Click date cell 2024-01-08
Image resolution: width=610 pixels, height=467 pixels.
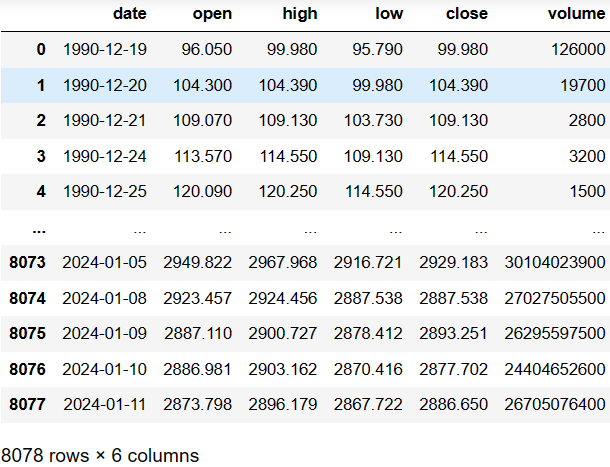tap(104, 298)
